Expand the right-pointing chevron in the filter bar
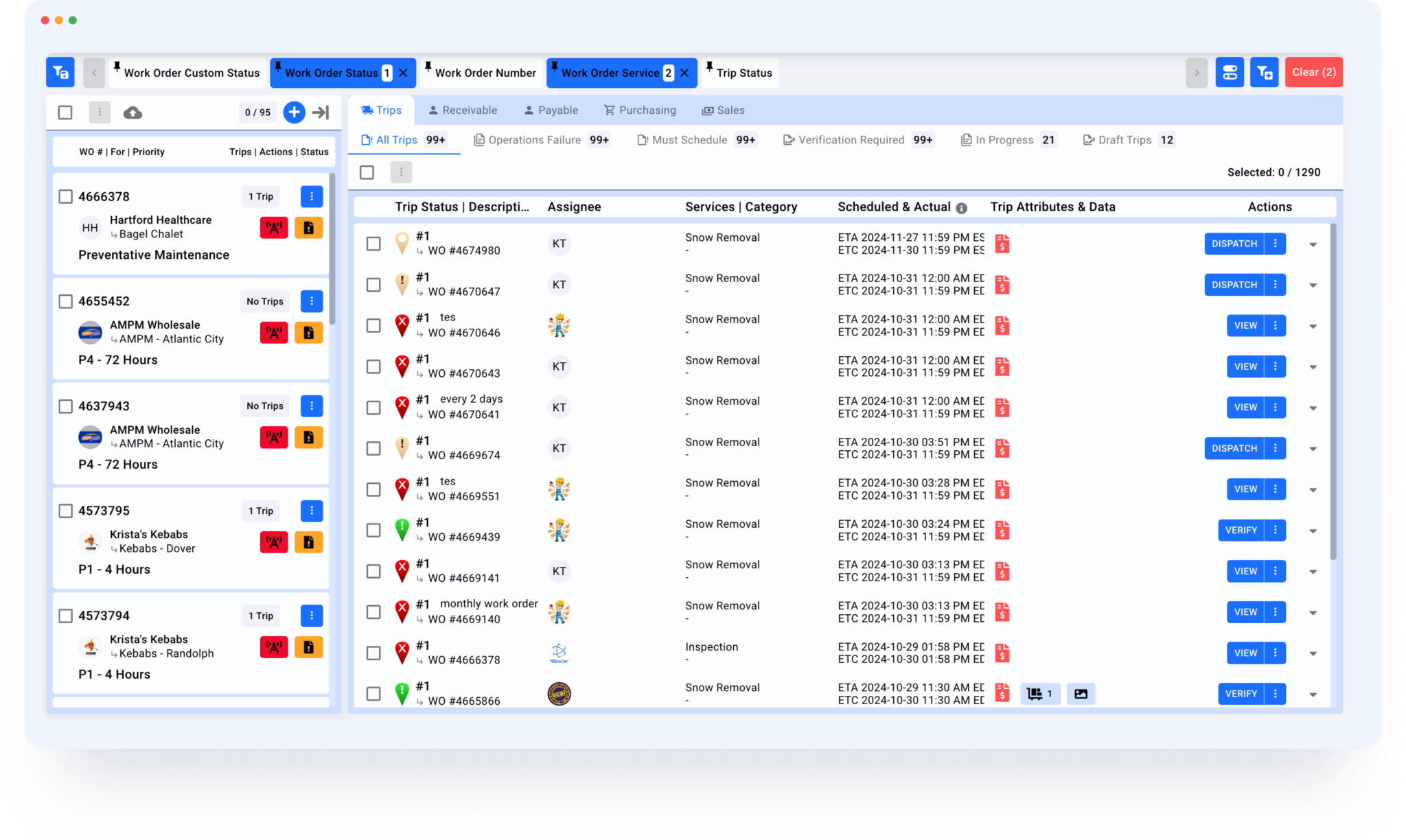The image size is (1406, 840). pyautogui.click(x=1197, y=72)
